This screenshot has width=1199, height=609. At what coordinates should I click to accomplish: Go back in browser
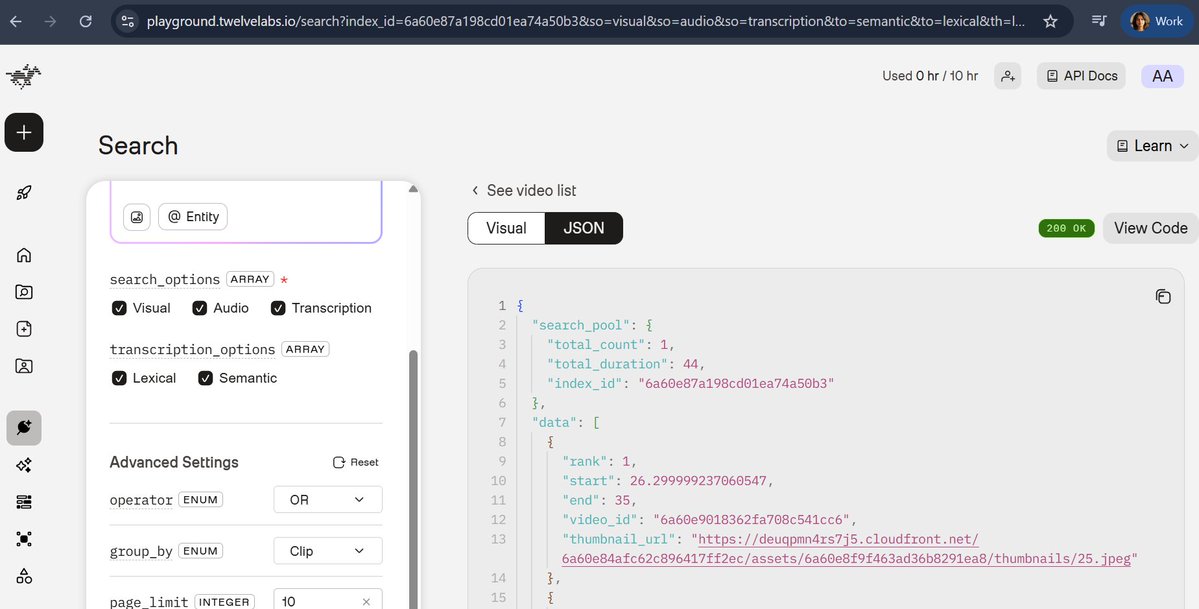pyautogui.click(x=15, y=21)
